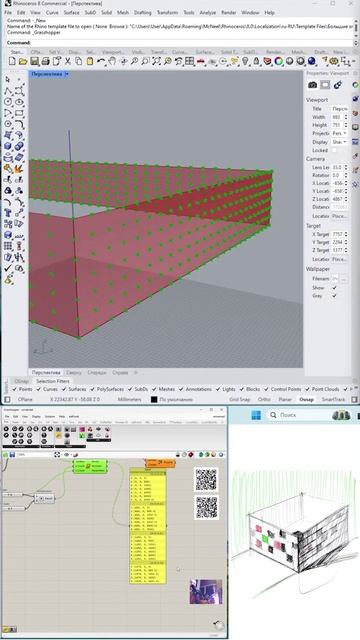The height and width of the screenshot is (640, 360).
Task: Open the Projection dropdown in Viewport properties
Action: coord(340,133)
